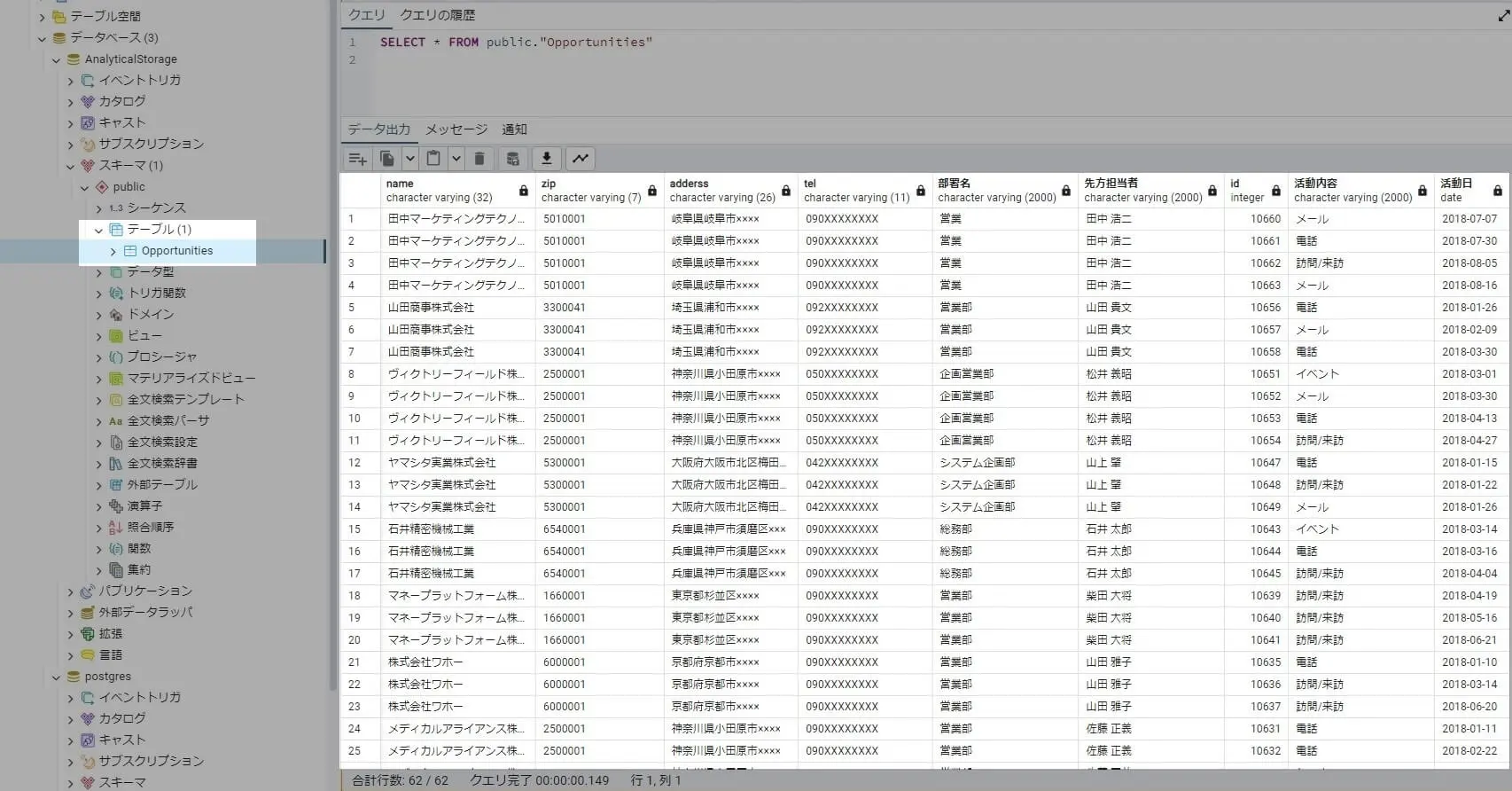Click the 外部テーブル node icon
The height and width of the screenshot is (791, 1512).
(x=116, y=485)
